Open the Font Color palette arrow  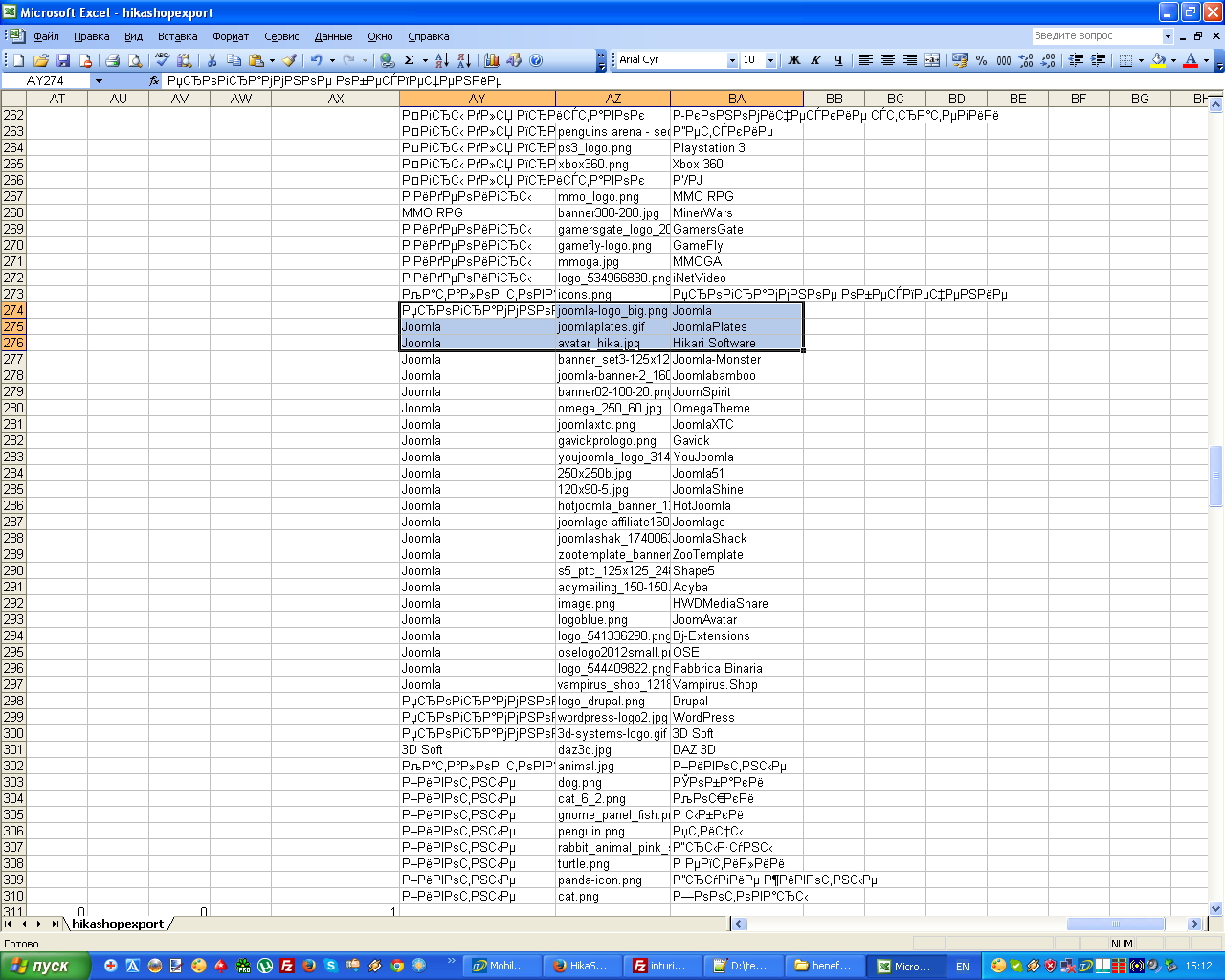coord(1206,60)
